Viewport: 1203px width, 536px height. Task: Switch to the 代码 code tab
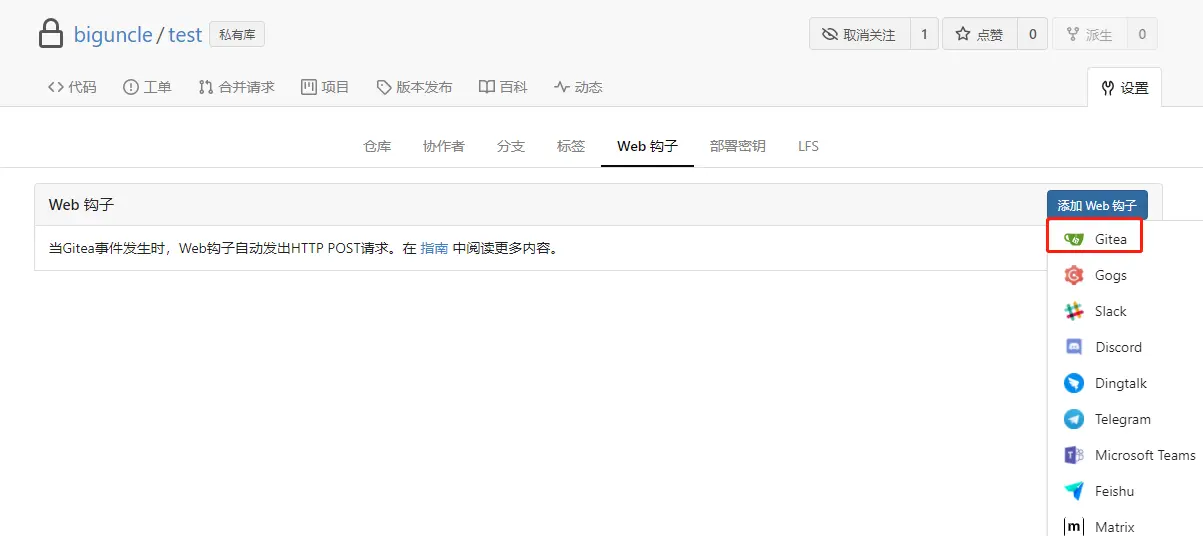coord(72,87)
